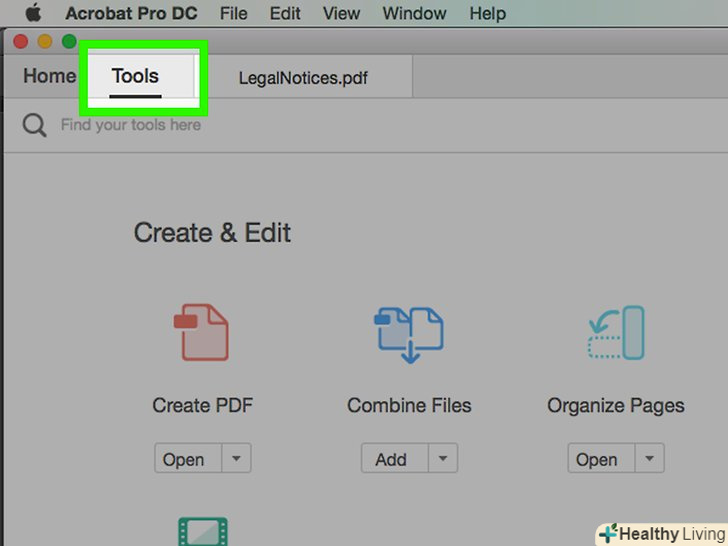The height and width of the screenshot is (546, 728).
Task: Click the Create & Edit heading
Action: click(x=212, y=233)
